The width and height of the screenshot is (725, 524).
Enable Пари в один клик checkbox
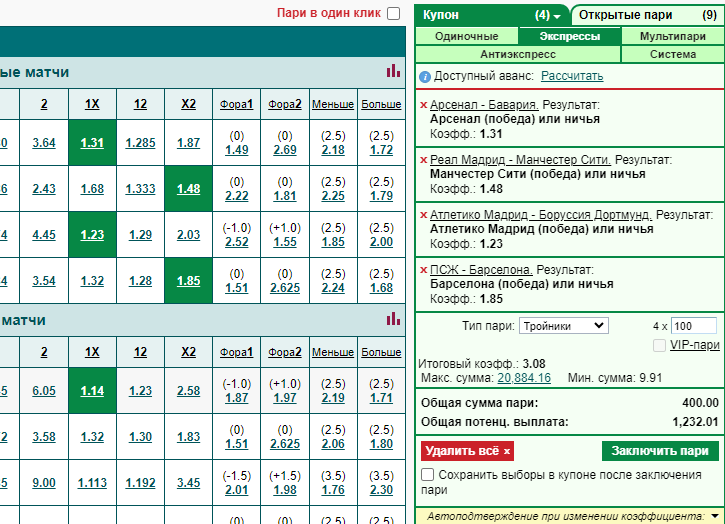click(393, 13)
